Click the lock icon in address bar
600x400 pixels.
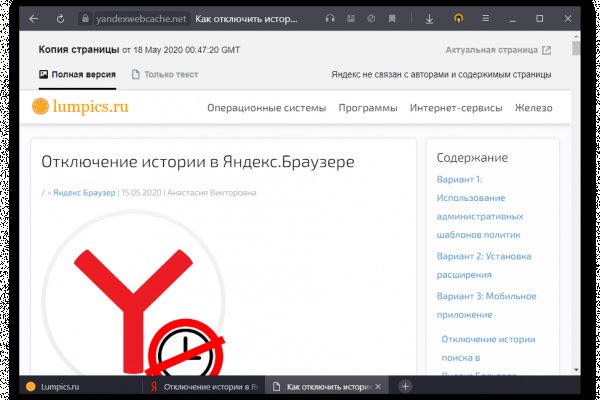pyautogui.click(x=85, y=18)
